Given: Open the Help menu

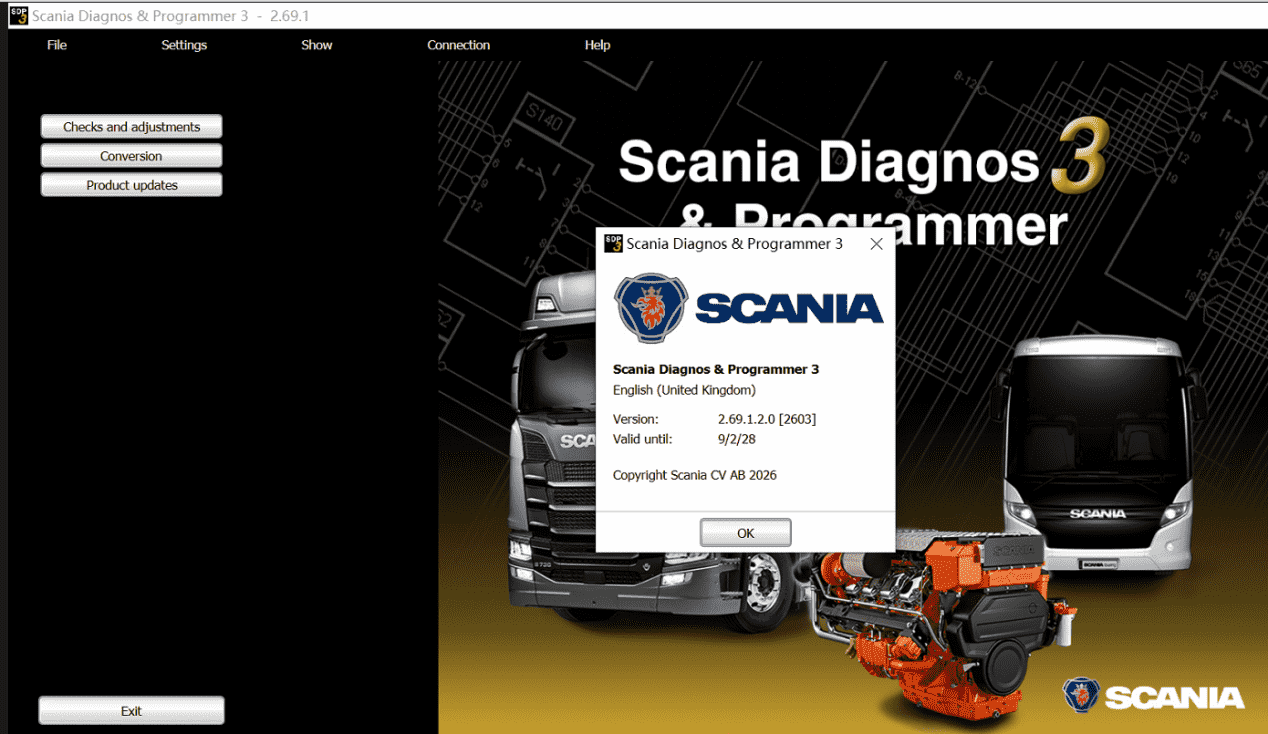Looking at the screenshot, I should 597,45.
